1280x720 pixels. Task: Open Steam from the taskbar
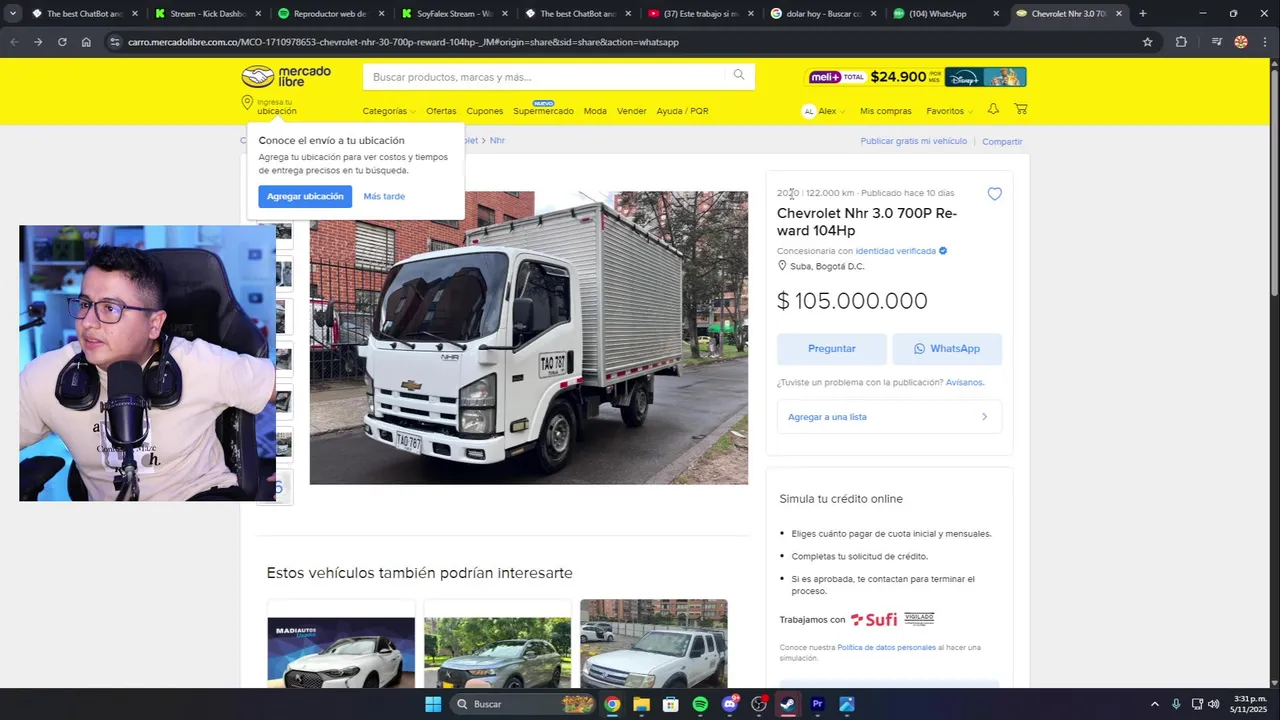tap(788, 704)
